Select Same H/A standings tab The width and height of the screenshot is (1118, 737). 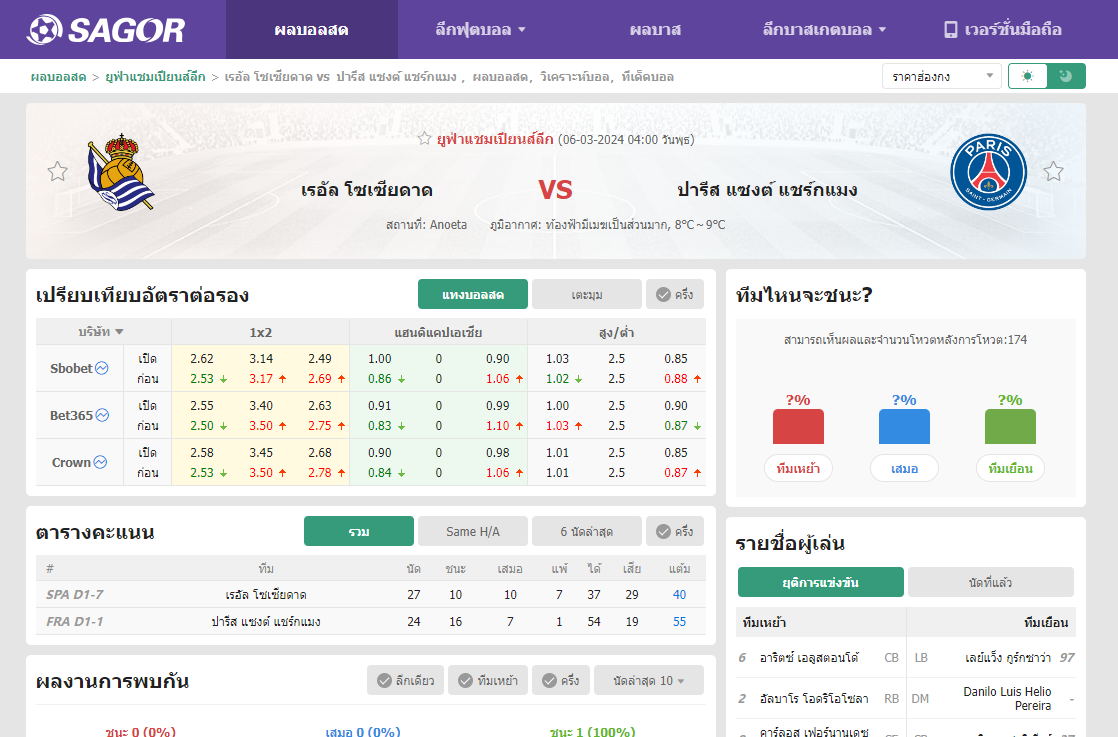473,531
